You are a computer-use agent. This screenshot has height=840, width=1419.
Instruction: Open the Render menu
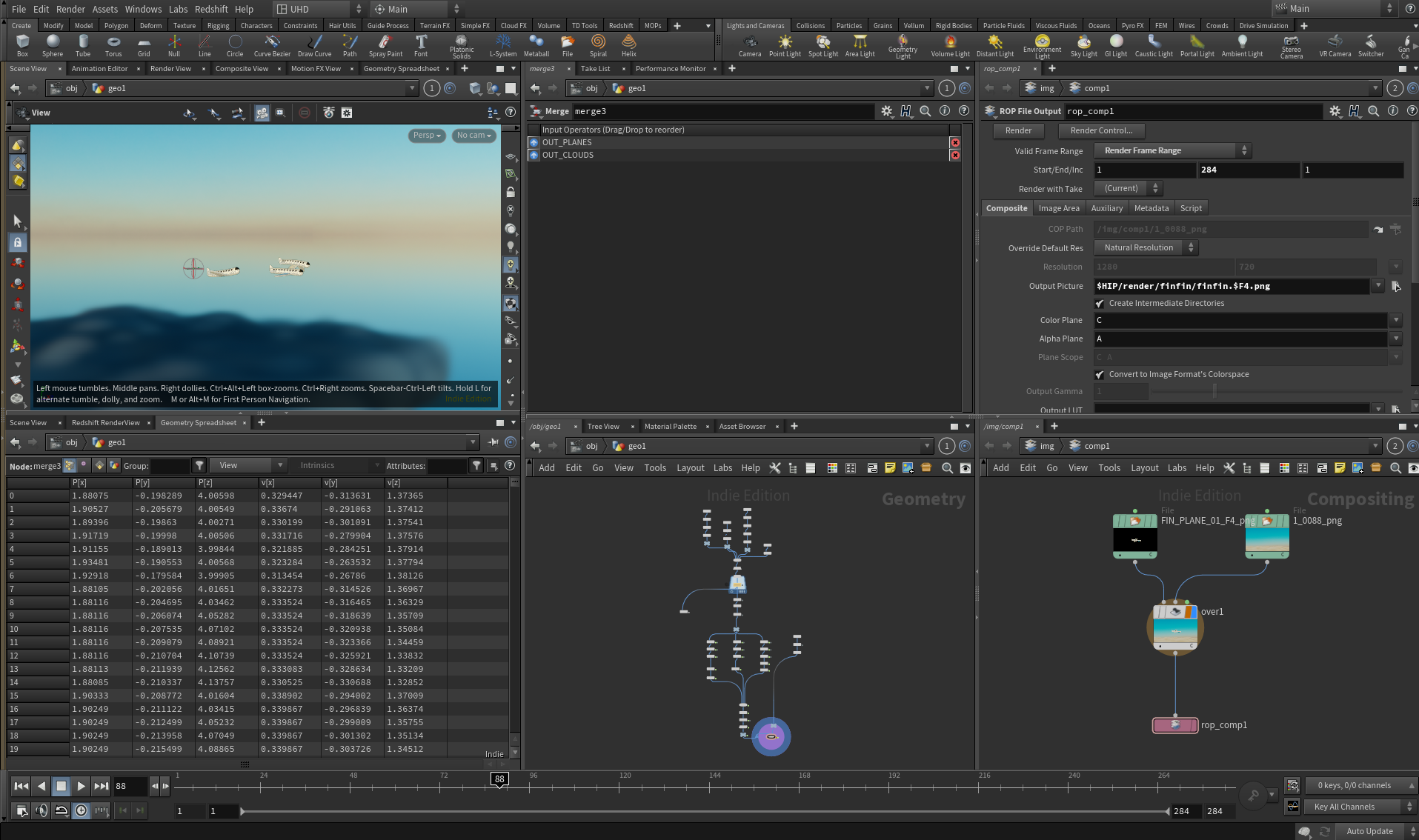(x=70, y=9)
